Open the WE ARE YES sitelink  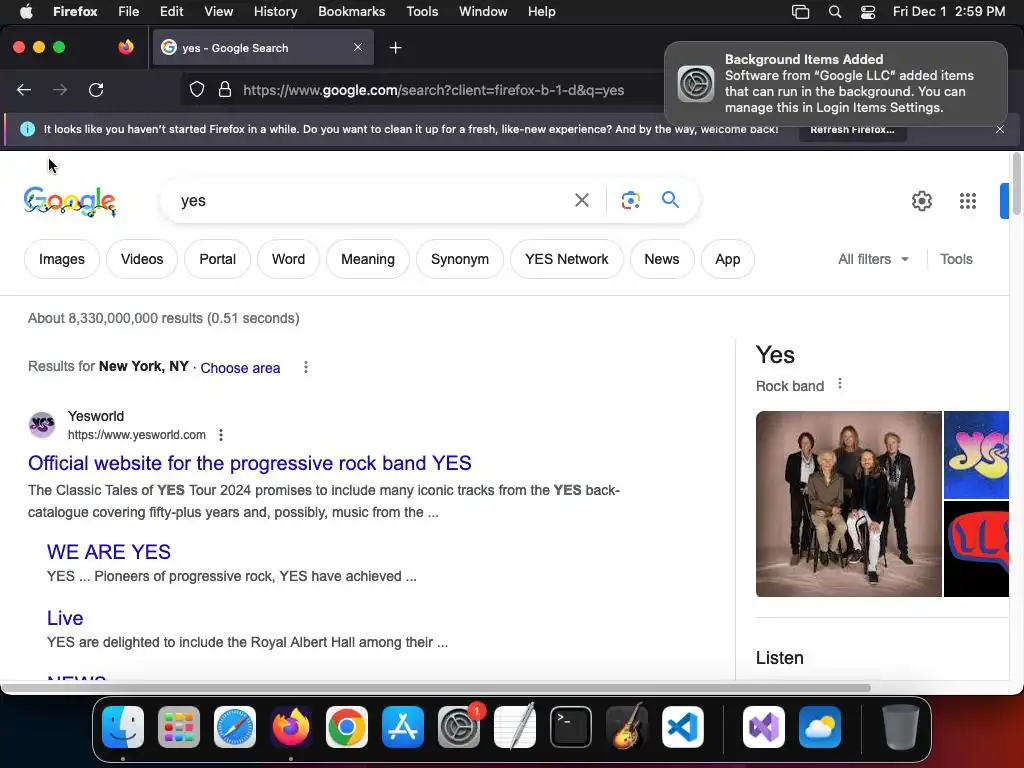coord(108,552)
